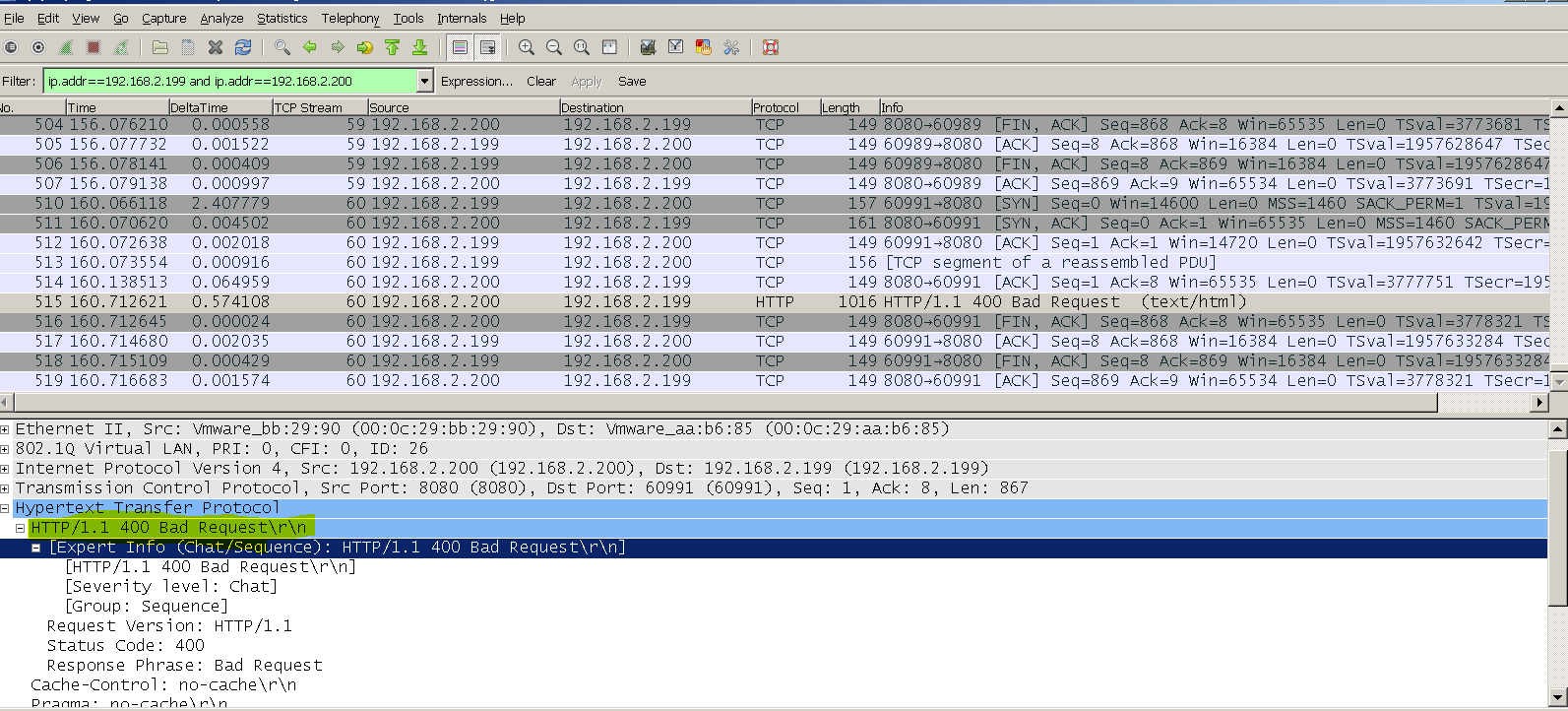Close this capture file (X icon)
1568x711 pixels.
[x=216, y=47]
